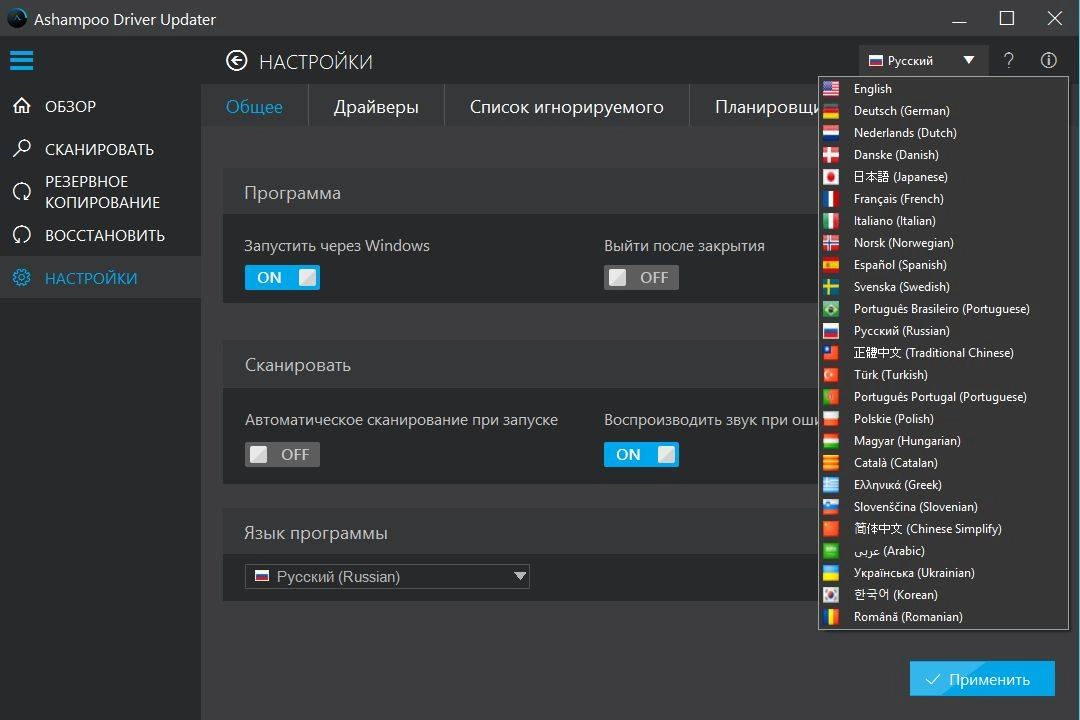The width and height of the screenshot is (1080, 720).
Task: Select Chinese Simplify language entry
Action: [x=944, y=529]
